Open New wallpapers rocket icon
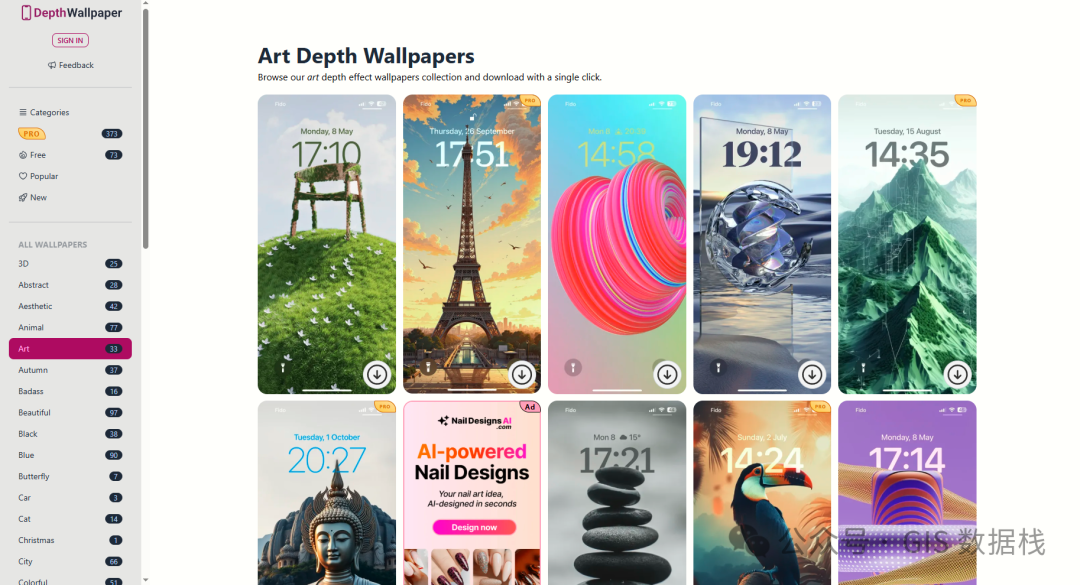 tap(23, 197)
